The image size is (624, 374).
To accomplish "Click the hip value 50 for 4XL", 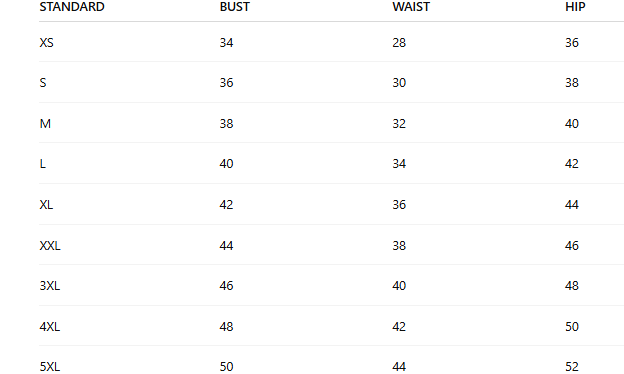I will click(x=572, y=327).
